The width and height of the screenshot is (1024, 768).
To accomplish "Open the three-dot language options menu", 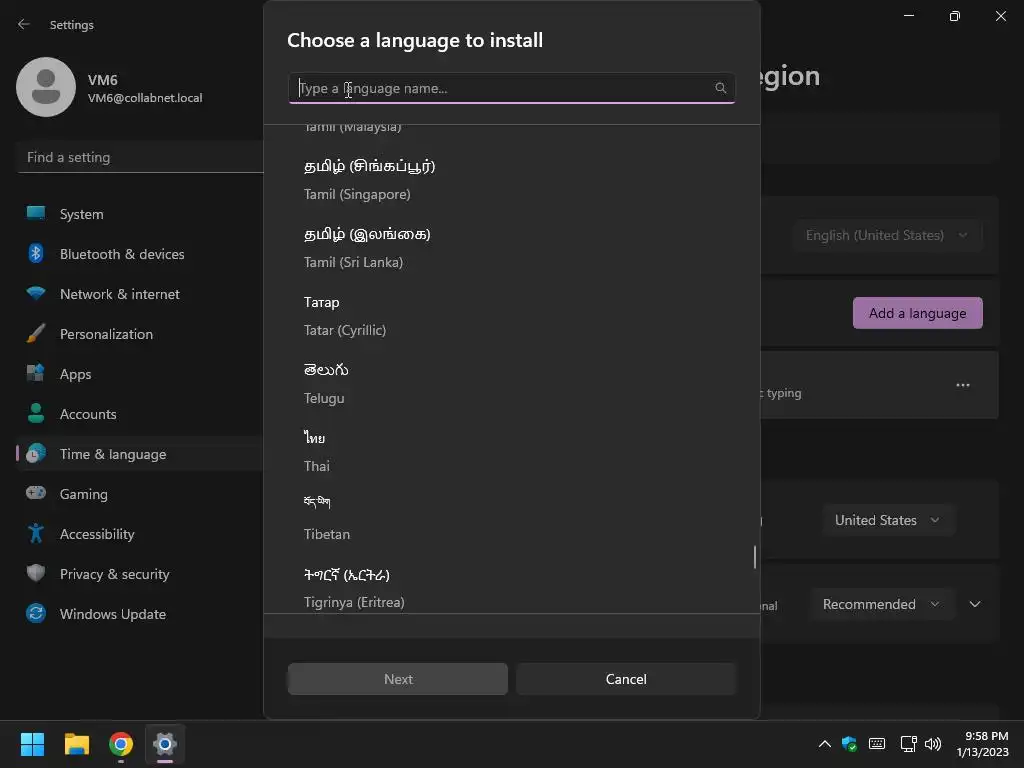I will point(963,385).
